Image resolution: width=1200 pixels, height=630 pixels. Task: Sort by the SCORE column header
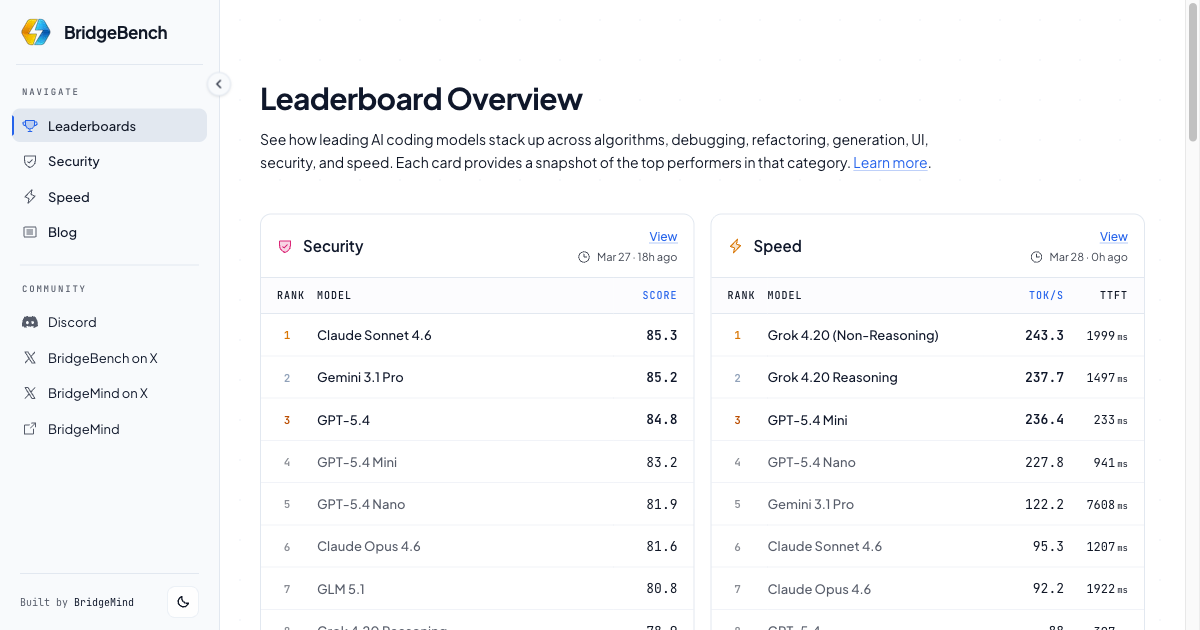pyautogui.click(x=659, y=295)
